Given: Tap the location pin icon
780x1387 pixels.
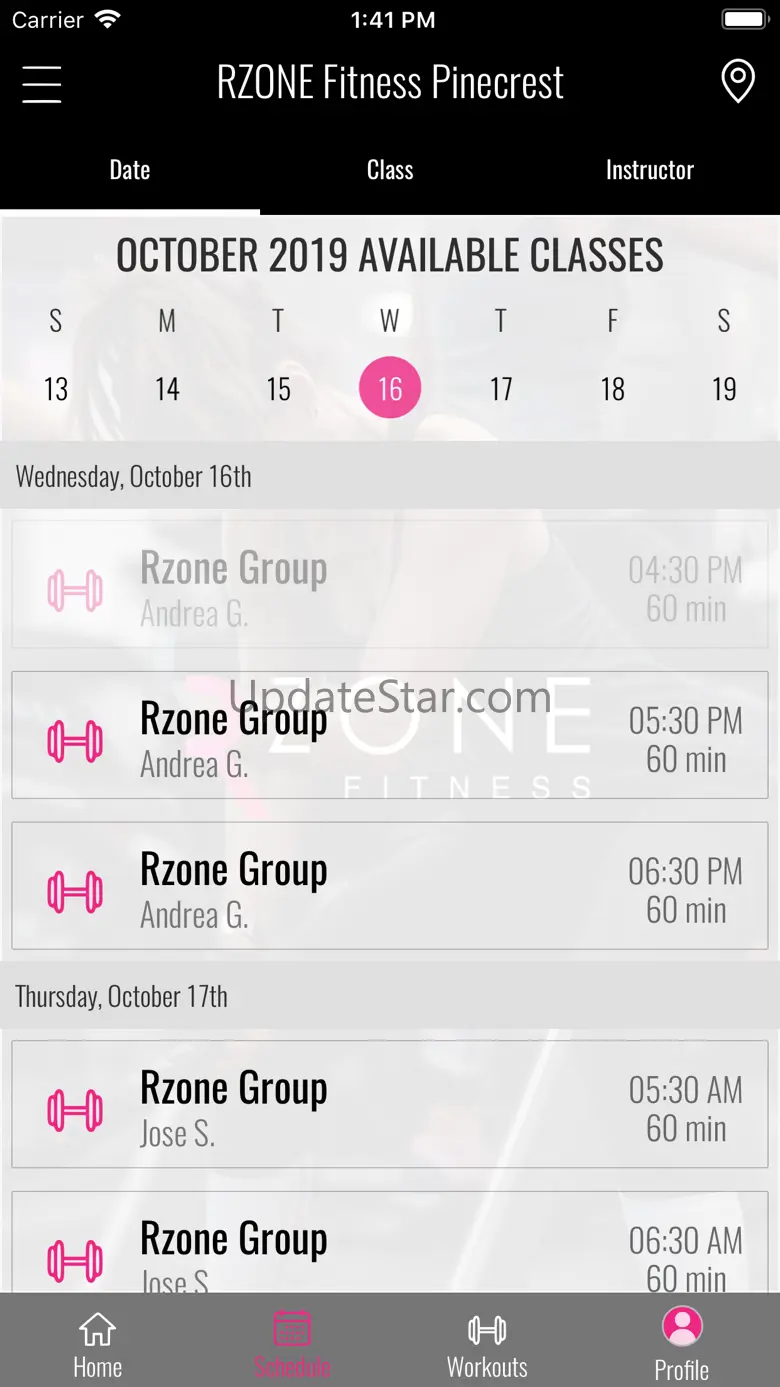Looking at the screenshot, I should coord(738,82).
